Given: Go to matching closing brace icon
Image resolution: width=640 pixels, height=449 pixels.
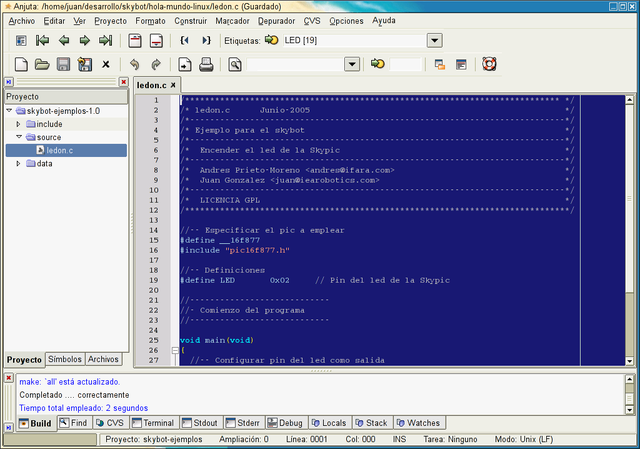Looking at the screenshot, I should (206, 40).
